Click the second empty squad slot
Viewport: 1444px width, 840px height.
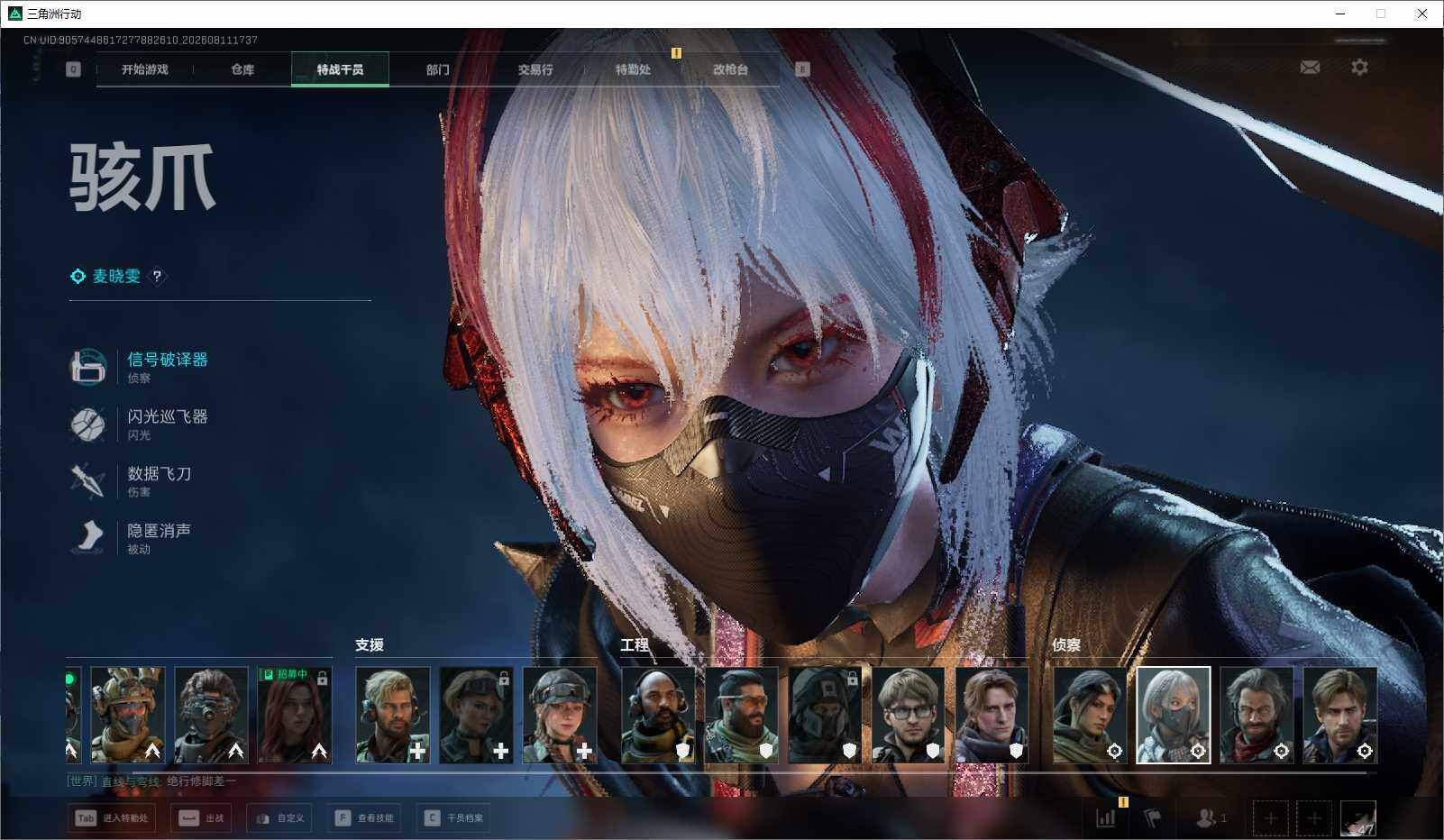click(x=1314, y=817)
